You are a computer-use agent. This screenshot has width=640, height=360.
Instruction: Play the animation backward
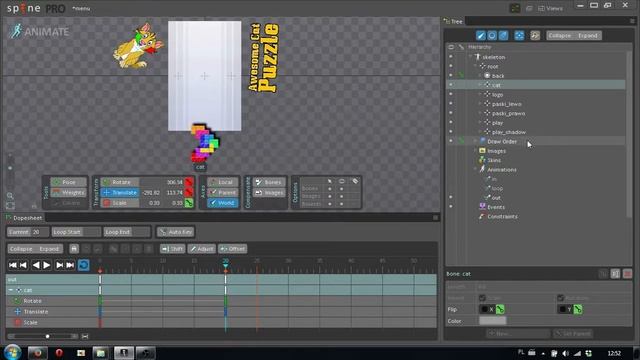(x=36, y=265)
